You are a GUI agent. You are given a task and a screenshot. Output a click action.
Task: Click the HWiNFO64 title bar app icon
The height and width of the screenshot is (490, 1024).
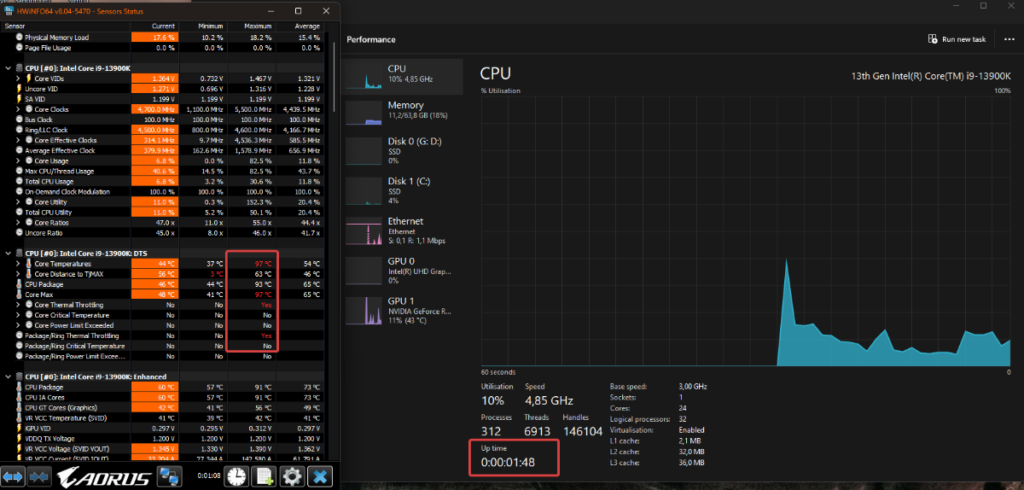[8, 11]
